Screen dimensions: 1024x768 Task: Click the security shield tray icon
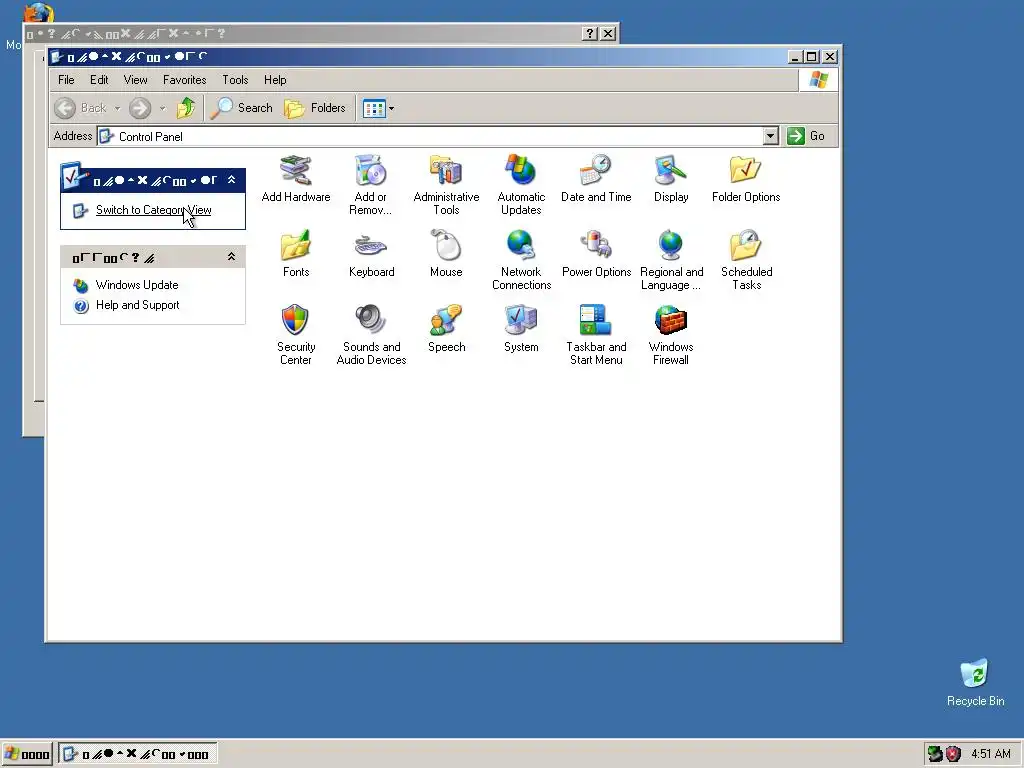953,754
